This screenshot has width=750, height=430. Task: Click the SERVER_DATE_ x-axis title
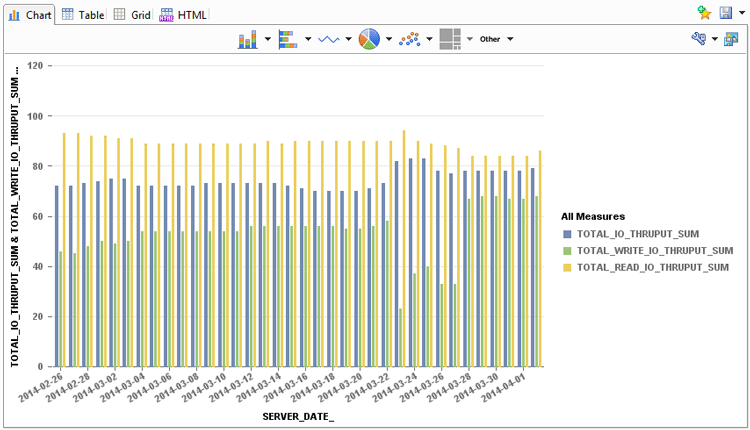[298, 415]
